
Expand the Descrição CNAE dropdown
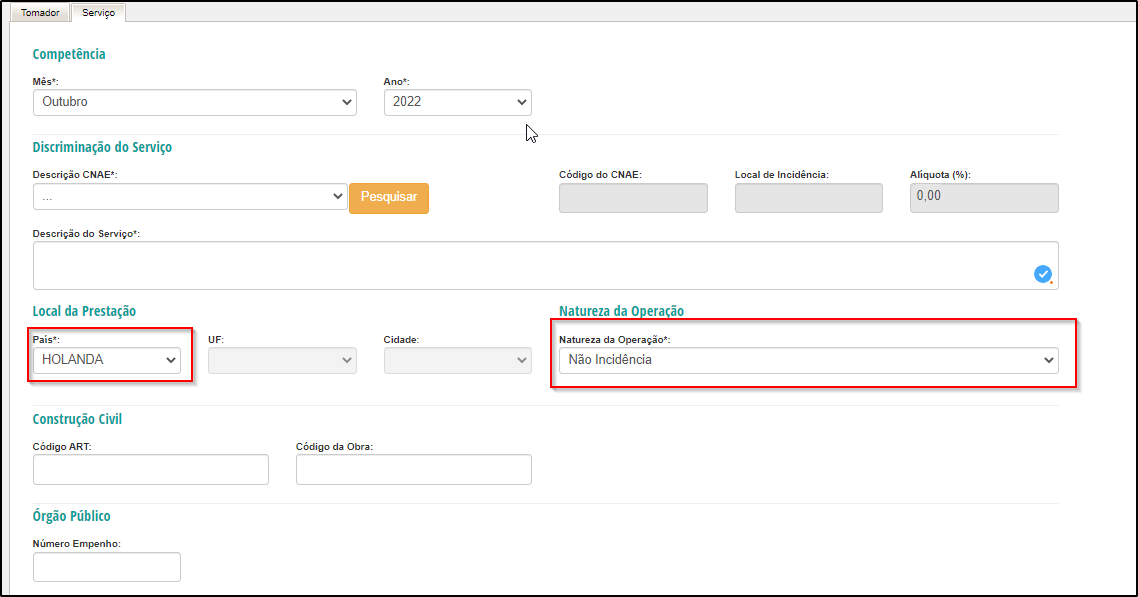pyautogui.click(x=189, y=197)
